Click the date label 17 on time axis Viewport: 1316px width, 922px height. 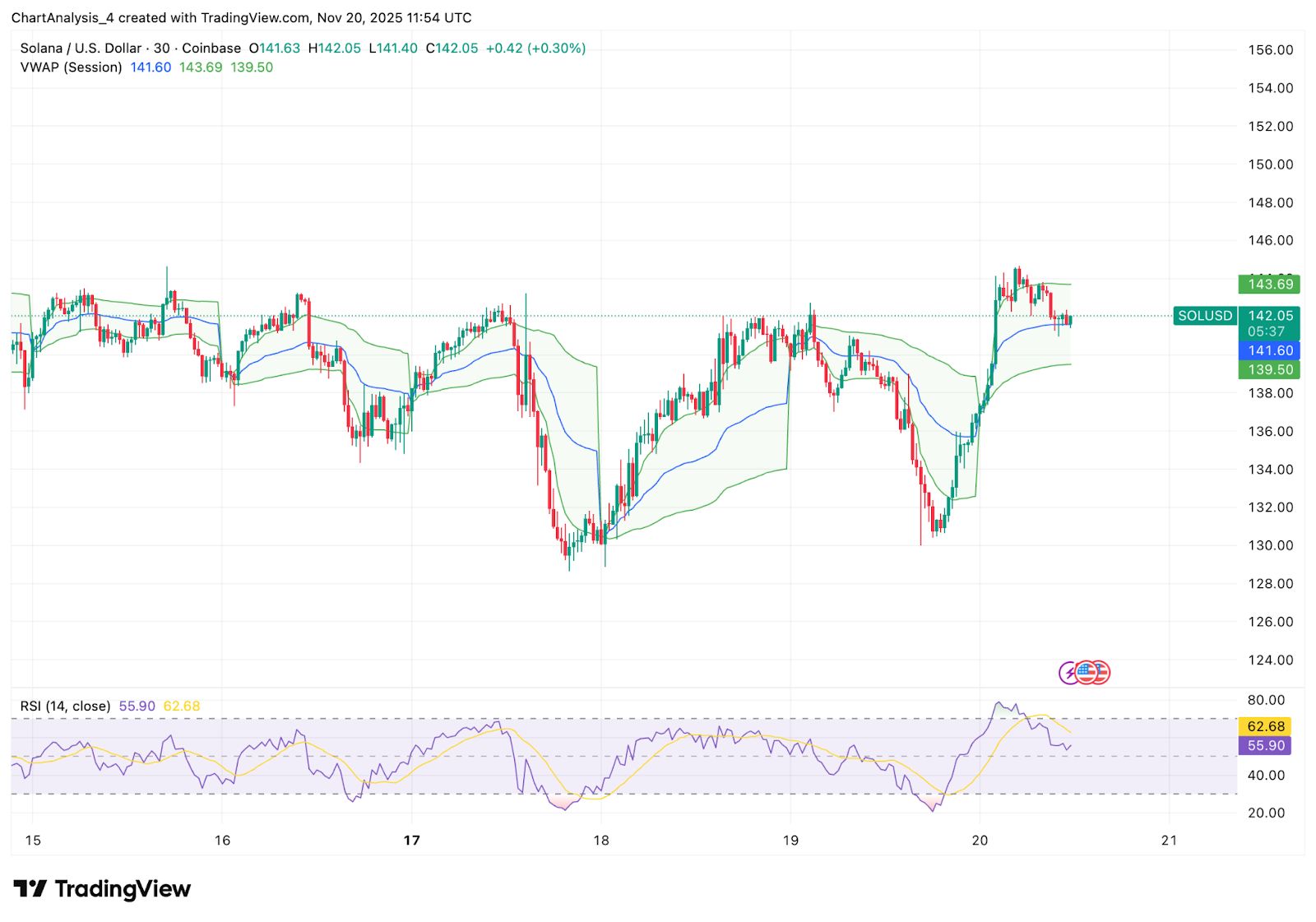[x=411, y=841]
